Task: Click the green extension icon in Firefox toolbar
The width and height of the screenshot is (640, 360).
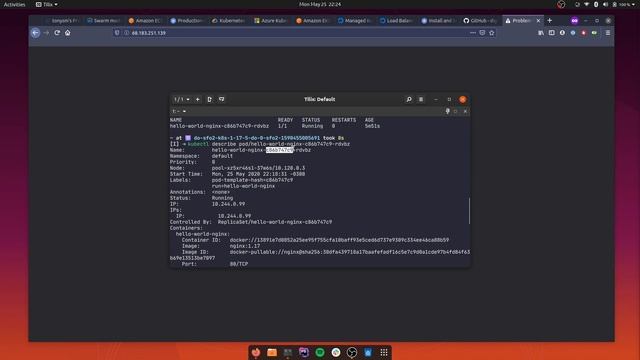Action: (594, 33)
